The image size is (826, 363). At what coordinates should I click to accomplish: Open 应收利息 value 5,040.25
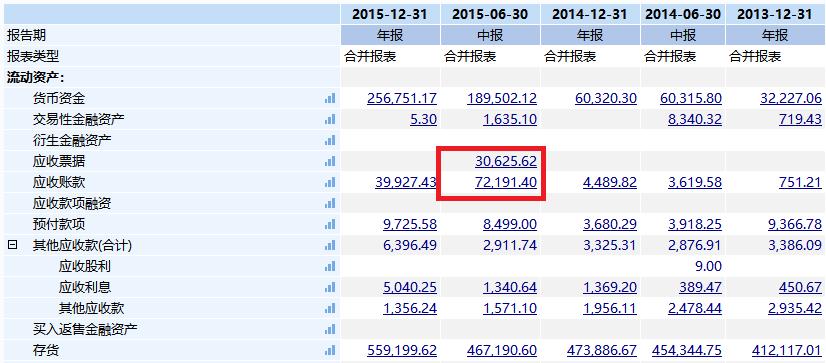click(410, 288)
